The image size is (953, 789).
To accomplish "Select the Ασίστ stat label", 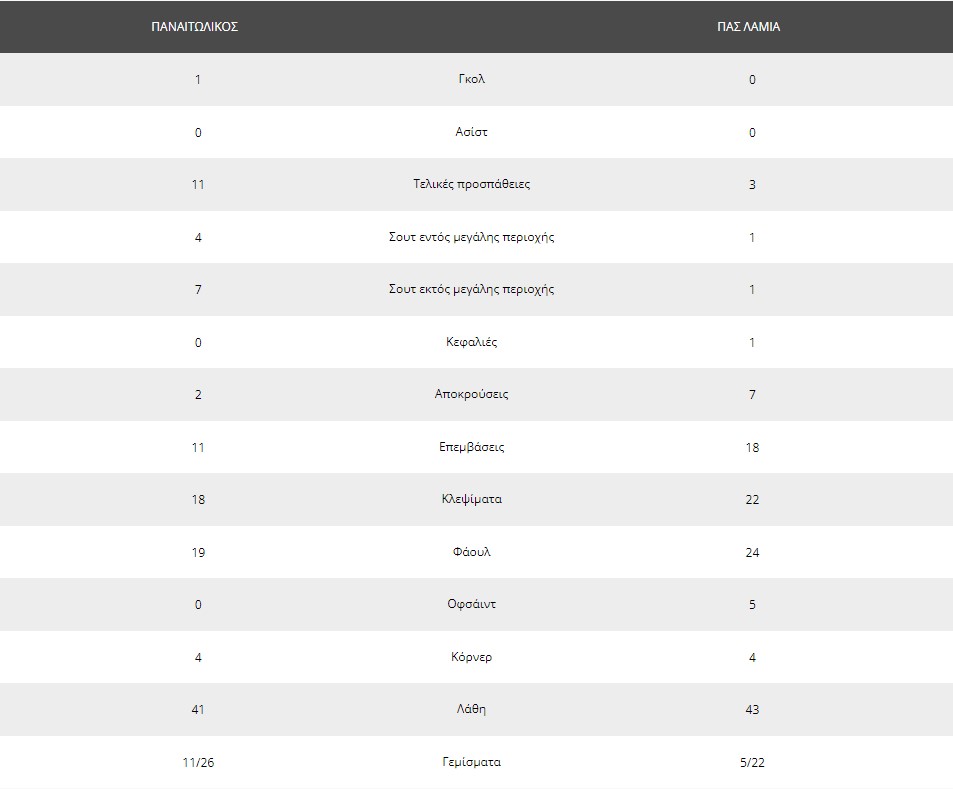I will pos(472,132).
